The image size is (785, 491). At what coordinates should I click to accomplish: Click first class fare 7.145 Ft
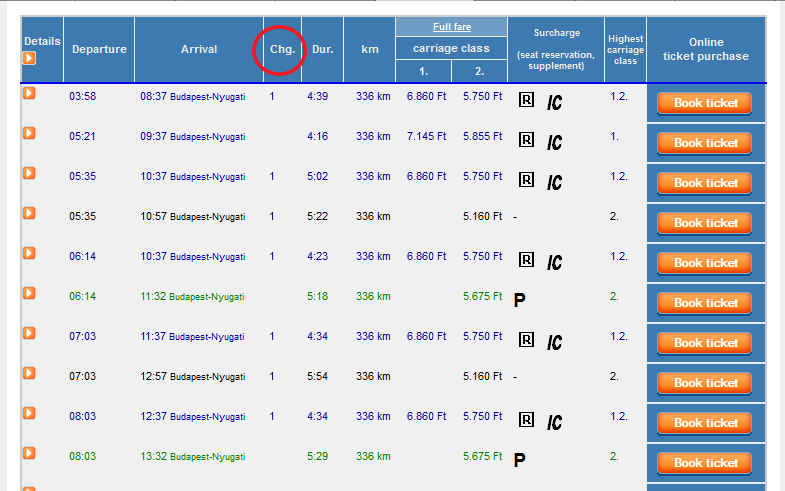(x=426, y=136)
